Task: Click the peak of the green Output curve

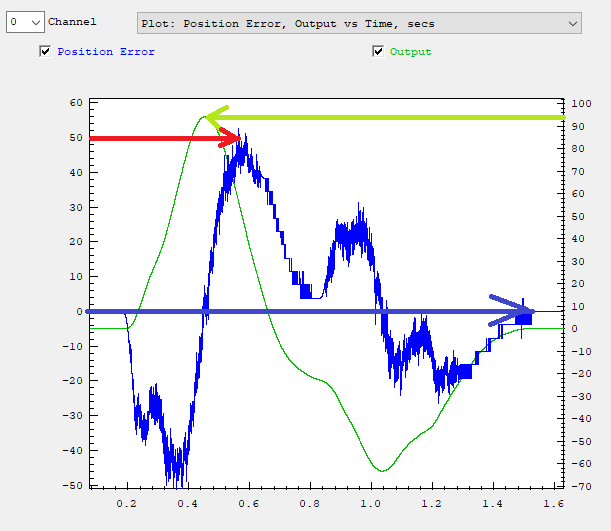Action: (203, 117)
